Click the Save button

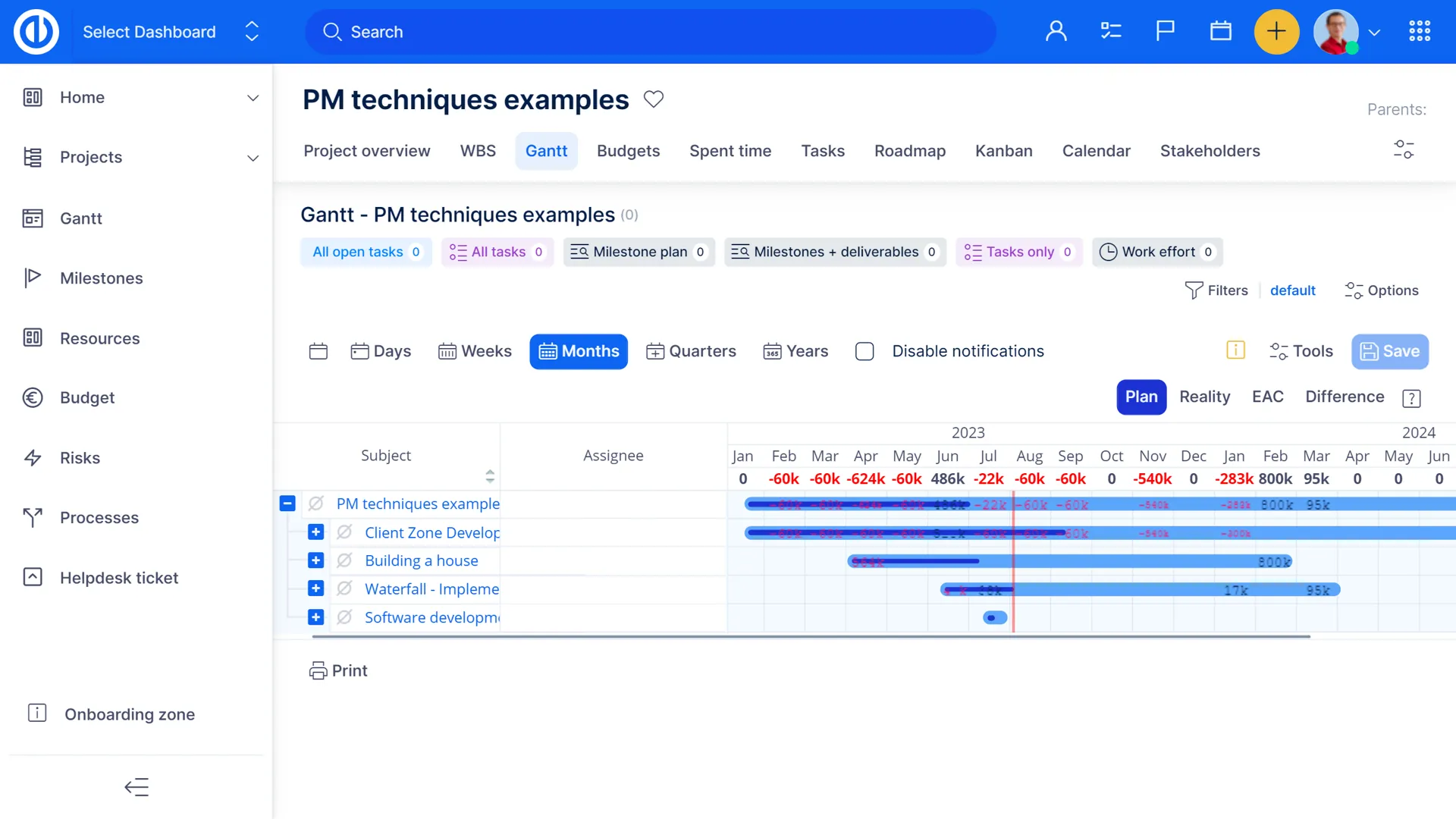[x=1389, y=351]
